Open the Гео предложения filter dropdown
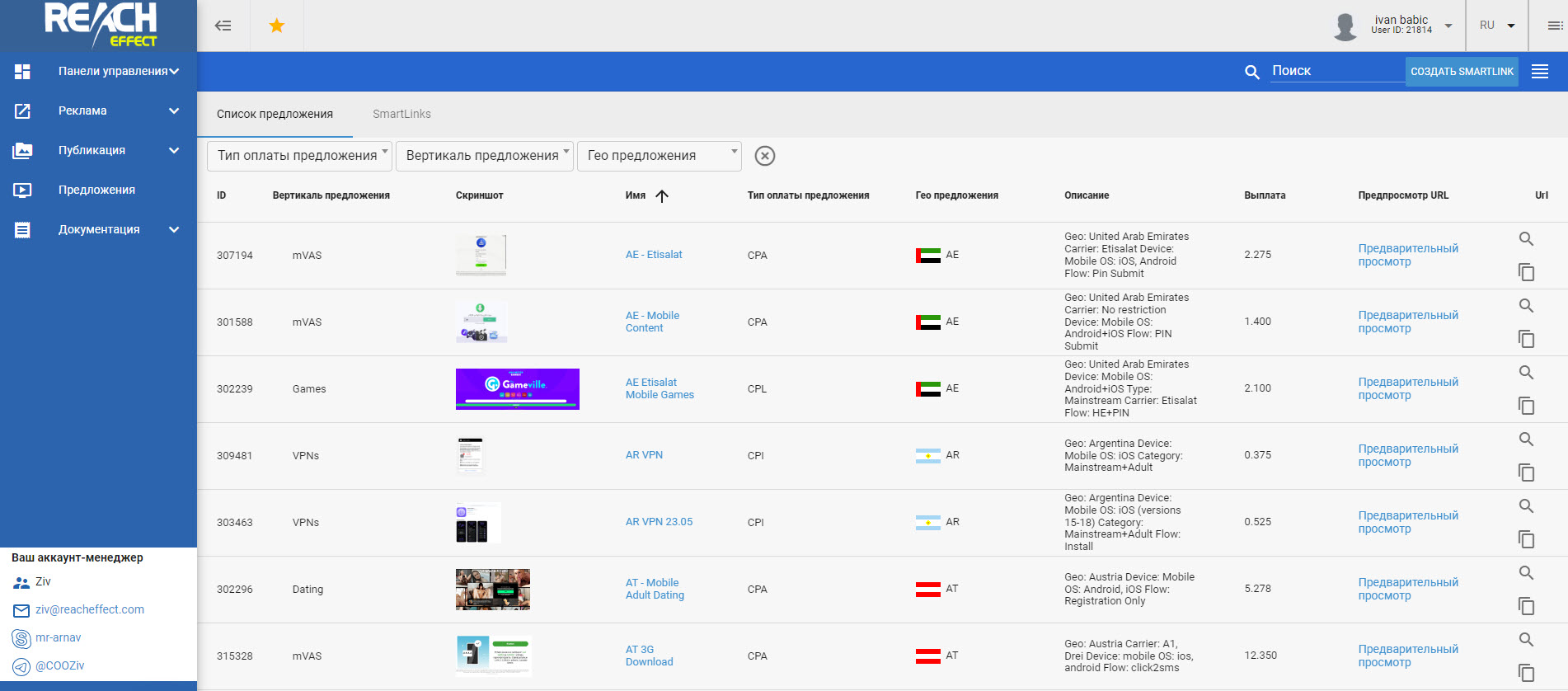 click(660, 156)
